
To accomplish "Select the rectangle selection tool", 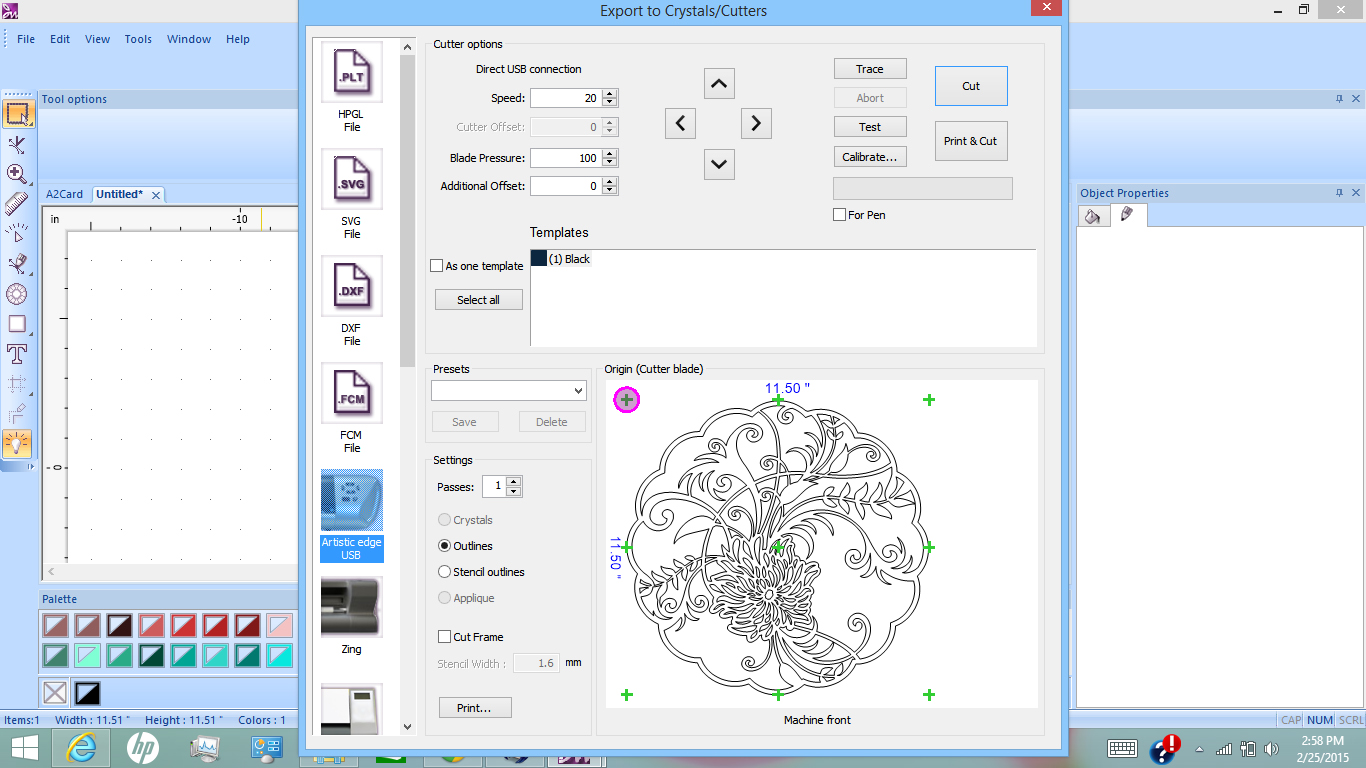I will tap(17, 113).
